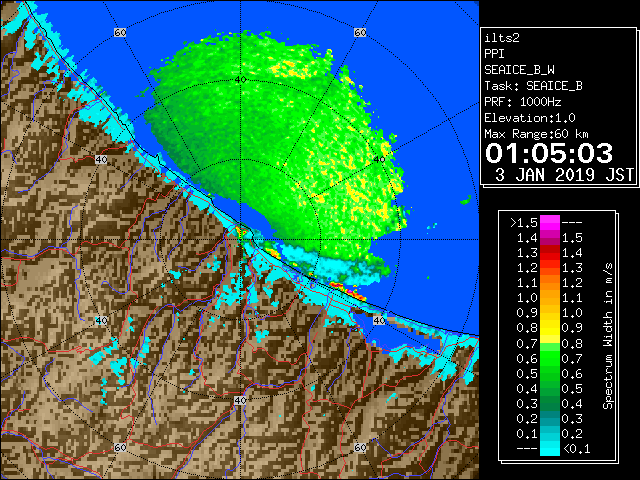Click the "60" ring label southeast over land

pos(360,448)
